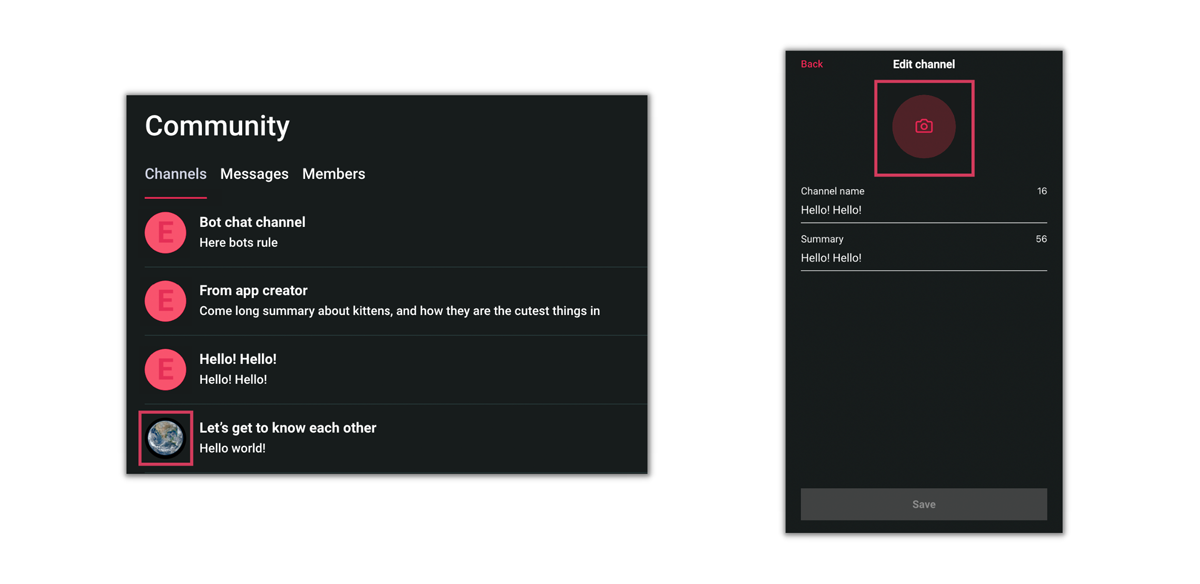Click the Earth avatar thumbnail
The width and height of the screenshot is (1200, 584).
pyautogui.click(x=166, y=438)
